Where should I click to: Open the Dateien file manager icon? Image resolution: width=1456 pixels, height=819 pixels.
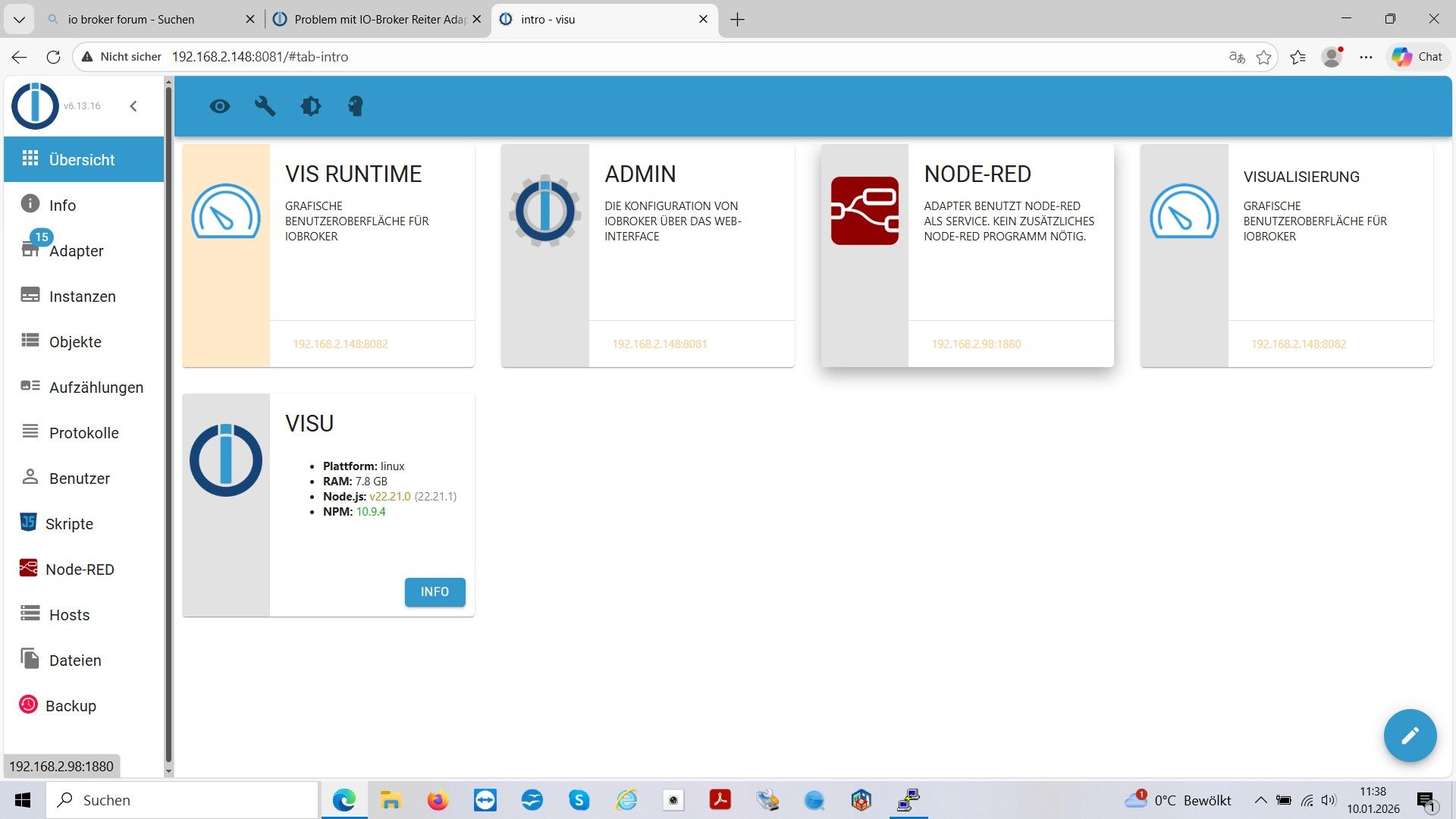tap(29, 660)
